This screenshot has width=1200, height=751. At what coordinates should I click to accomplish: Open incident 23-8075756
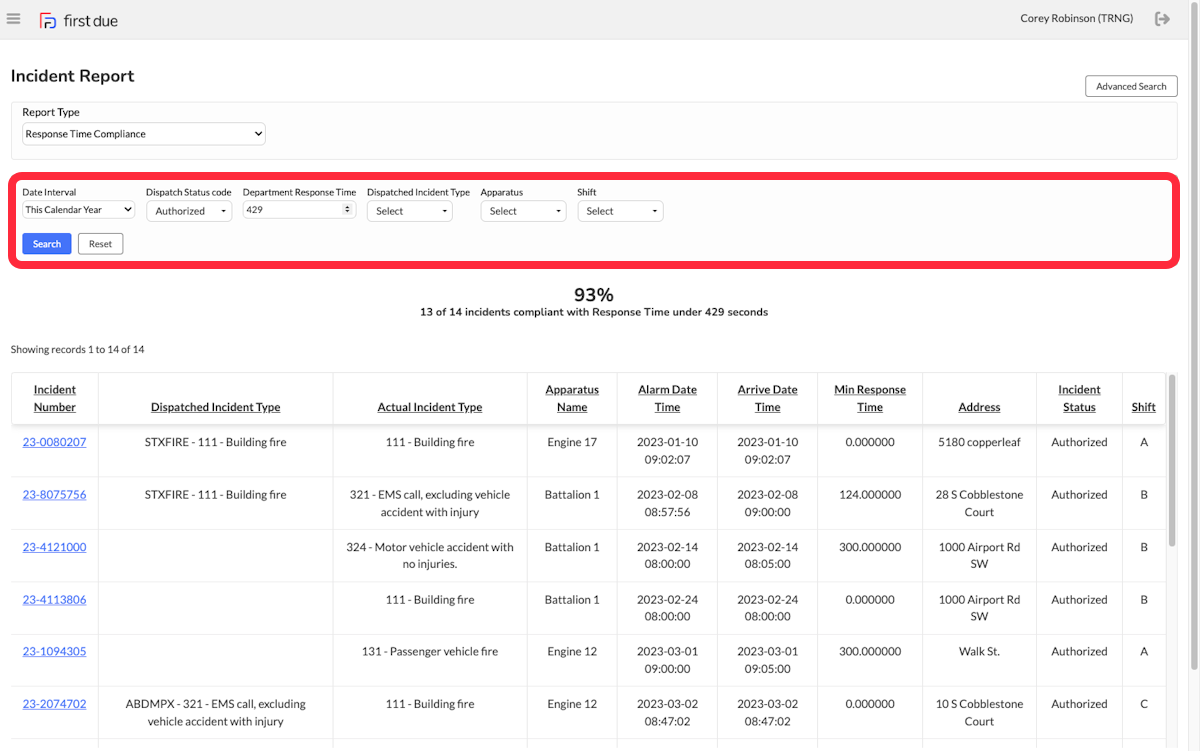click(55, 495)
